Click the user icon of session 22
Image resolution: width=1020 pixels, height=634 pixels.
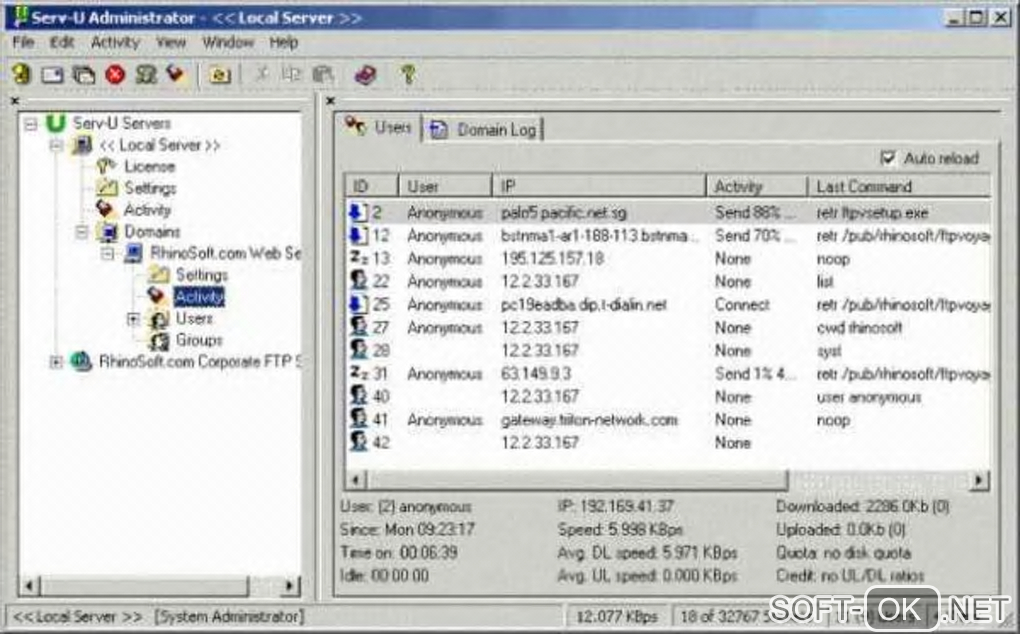click(358, 281)
